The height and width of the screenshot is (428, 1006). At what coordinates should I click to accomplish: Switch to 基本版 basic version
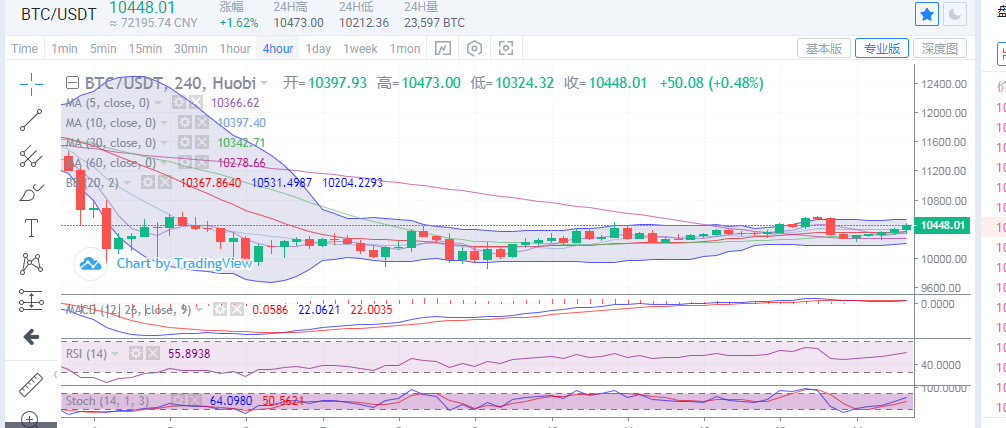click(824, 48)
